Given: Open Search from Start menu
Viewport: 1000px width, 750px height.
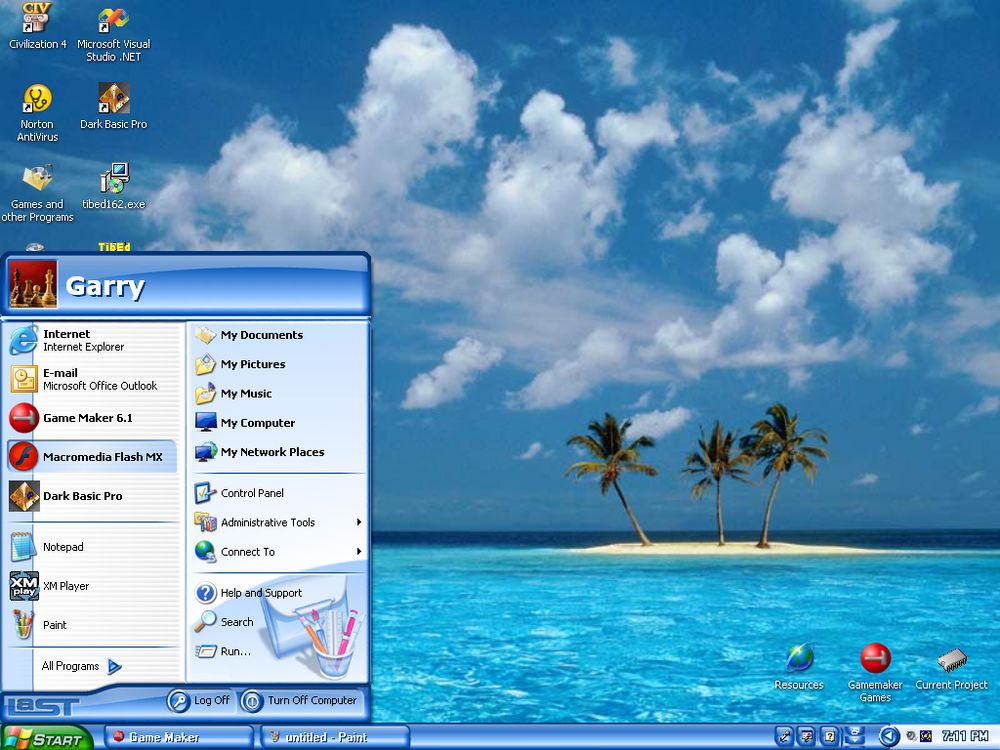Looking at the screenshot, I should click(x=278, y=622).
